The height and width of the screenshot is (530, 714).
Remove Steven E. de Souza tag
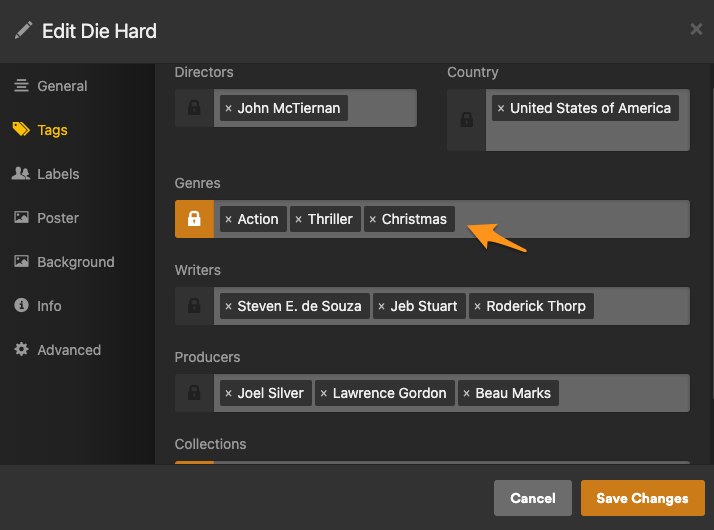click(x=229, y=306)
